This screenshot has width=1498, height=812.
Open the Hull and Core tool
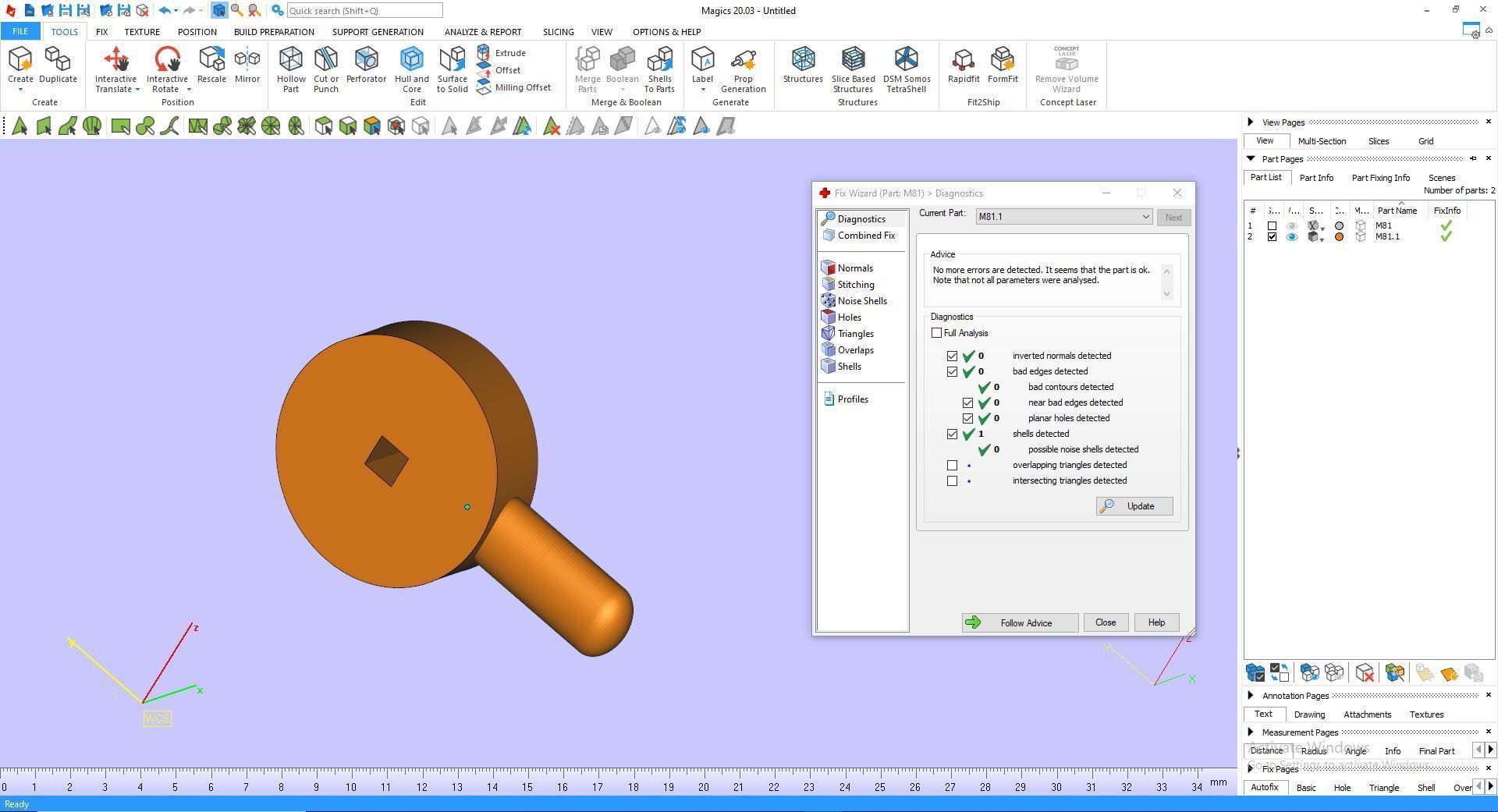(x=412, y=69)
